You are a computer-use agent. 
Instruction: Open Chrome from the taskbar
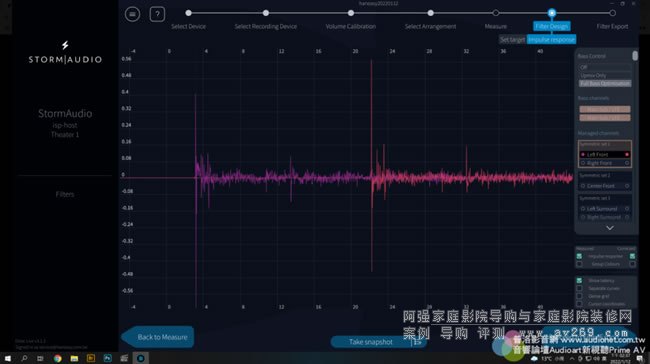[58, 359]
